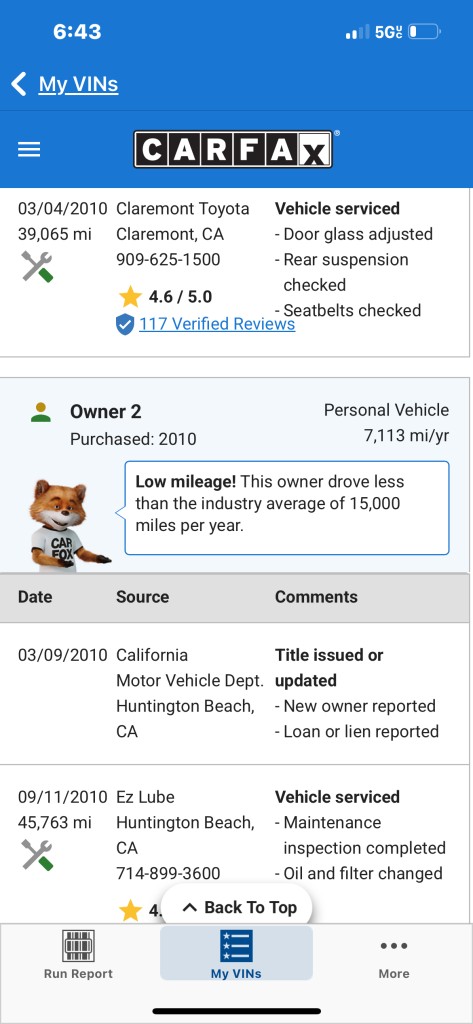Tap the back chevron beside My VINs
This screenshot has width=473, height=1024.
(x=19, y=84)
